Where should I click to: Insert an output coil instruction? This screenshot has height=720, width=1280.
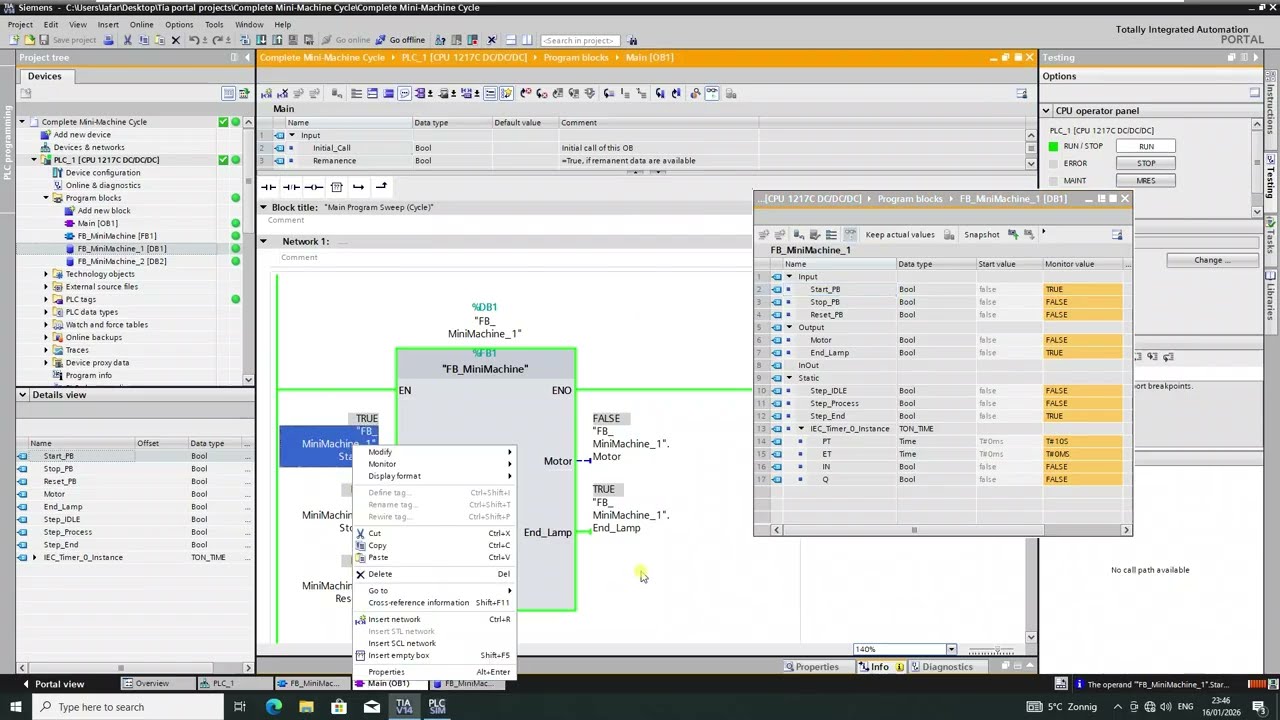tap(314, 187)
